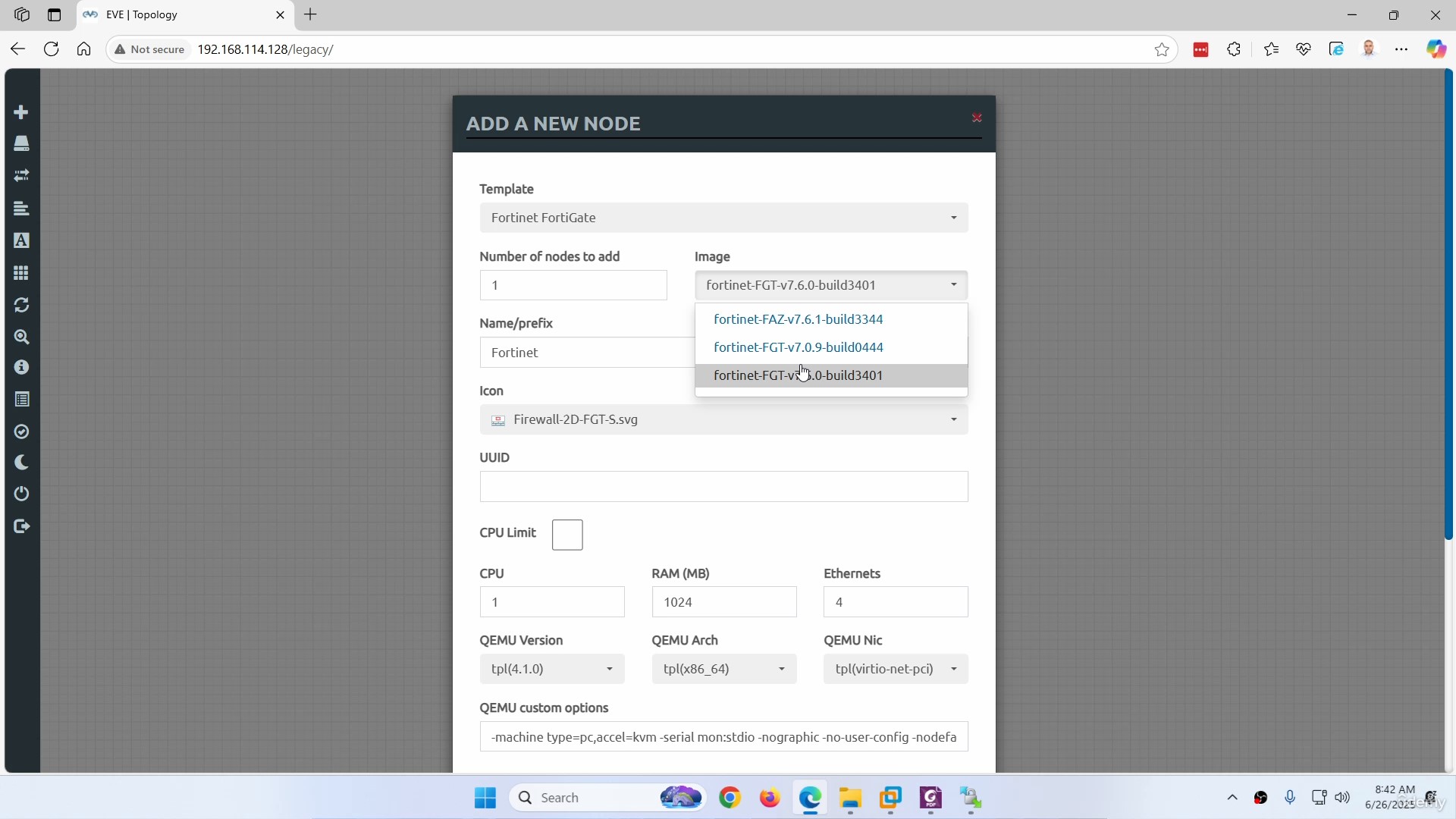Open the Favorites list icon
1456x819 pixels.
tap(1272, 49)
